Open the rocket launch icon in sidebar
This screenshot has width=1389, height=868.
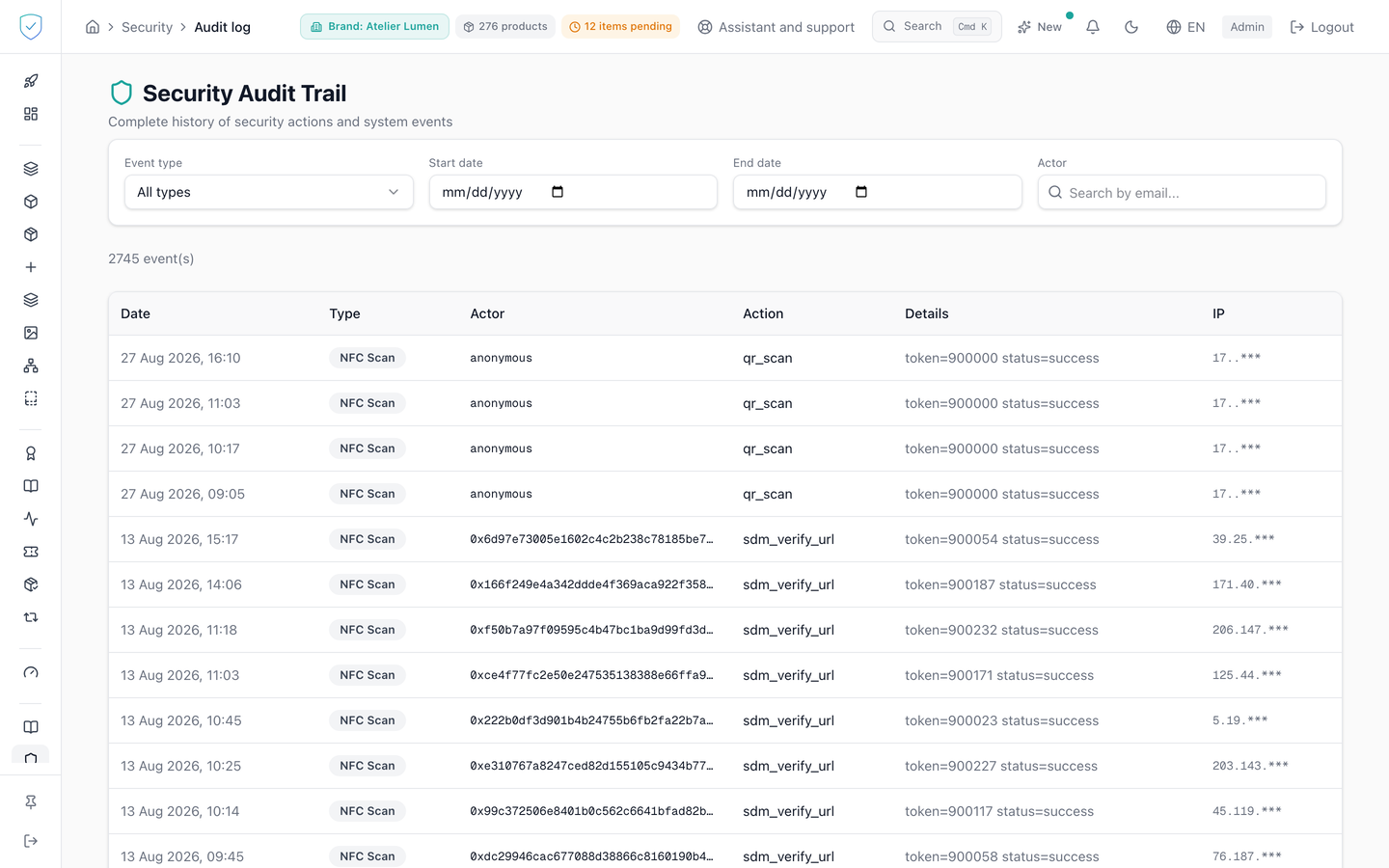31,81
